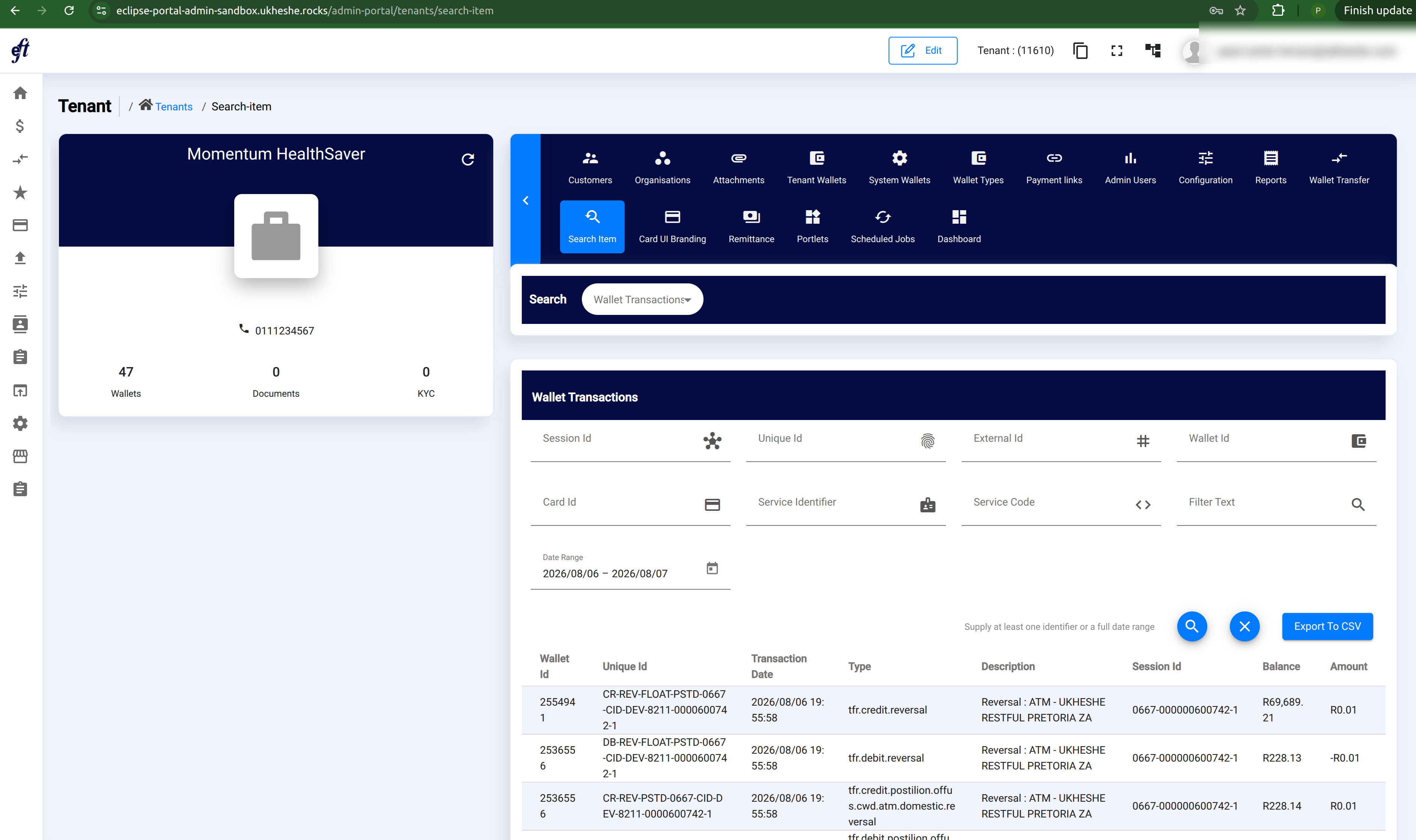This screenshot has height=840, width=1416.
Task: Run the wallet transactions search
Action: click(x=1192, y=626)
